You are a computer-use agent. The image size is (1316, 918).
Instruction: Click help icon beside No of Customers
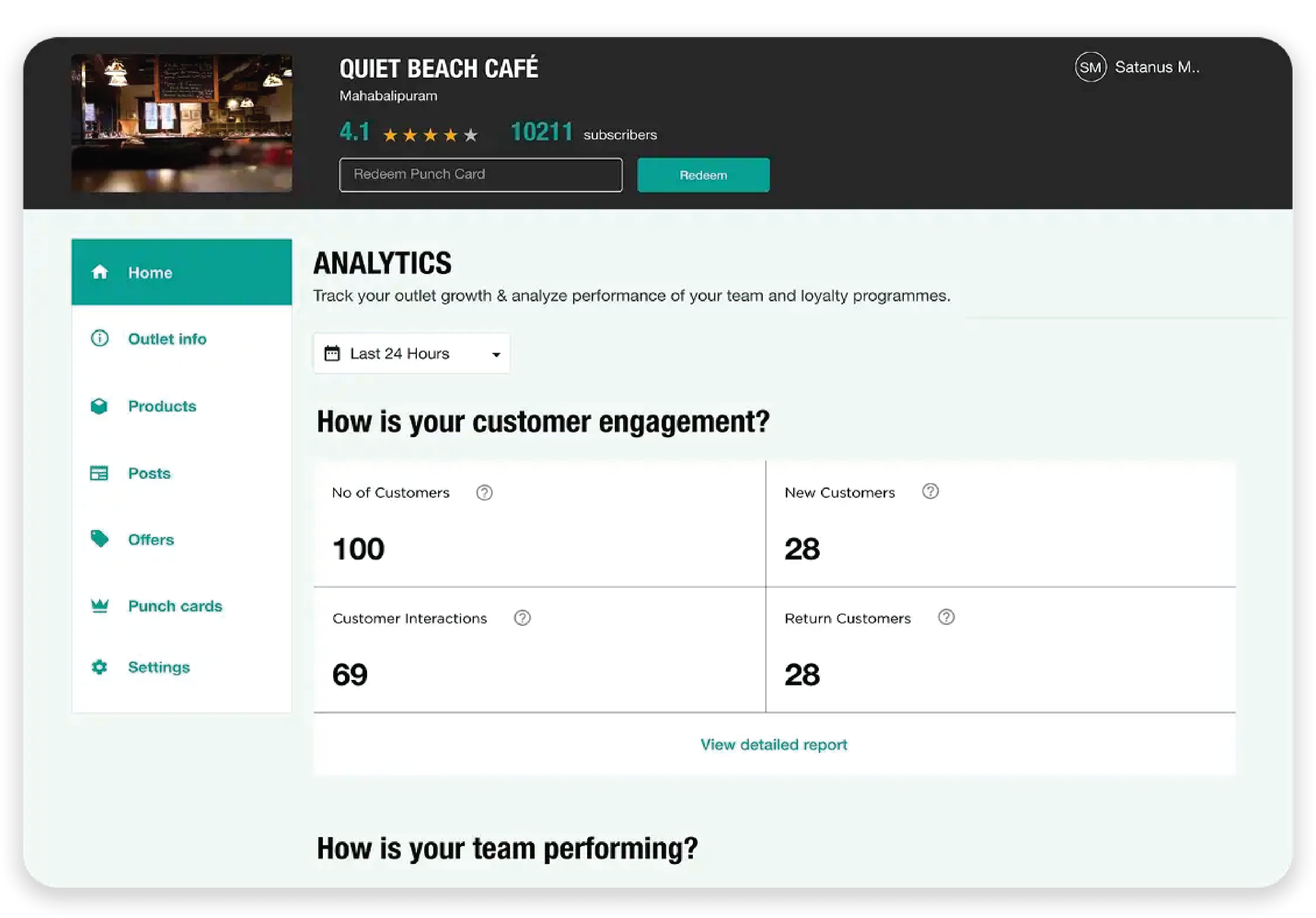coord(484,493)
